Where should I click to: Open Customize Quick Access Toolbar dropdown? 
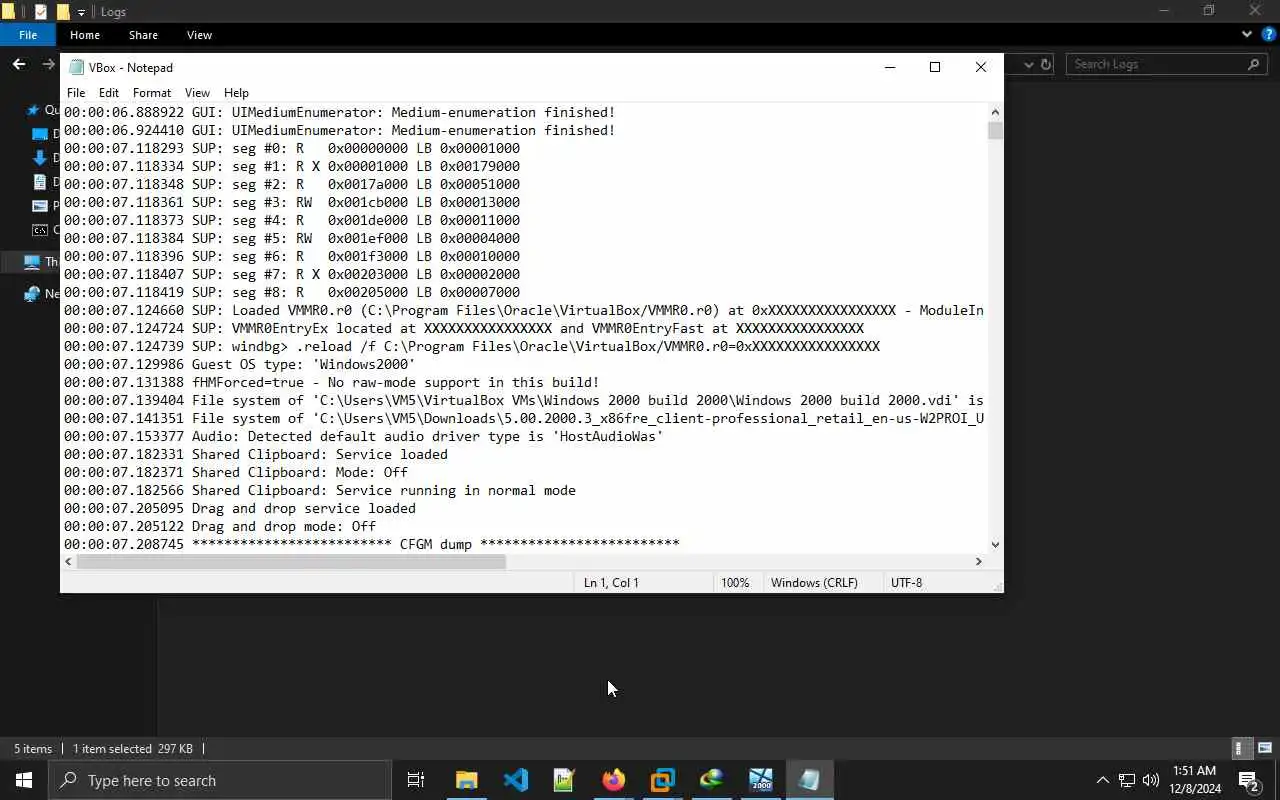[x=82, y=12]
